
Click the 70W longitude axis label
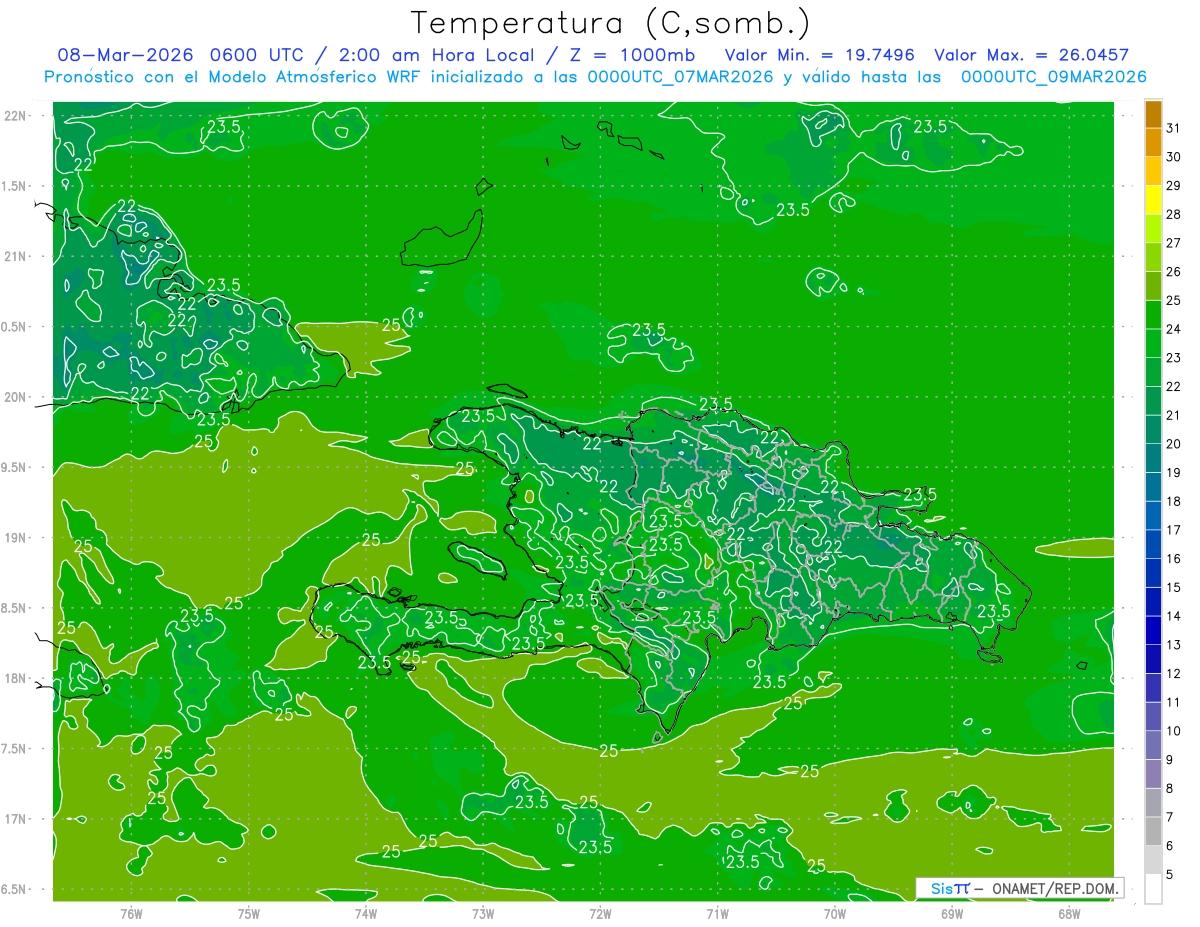(x=835, y=913)
